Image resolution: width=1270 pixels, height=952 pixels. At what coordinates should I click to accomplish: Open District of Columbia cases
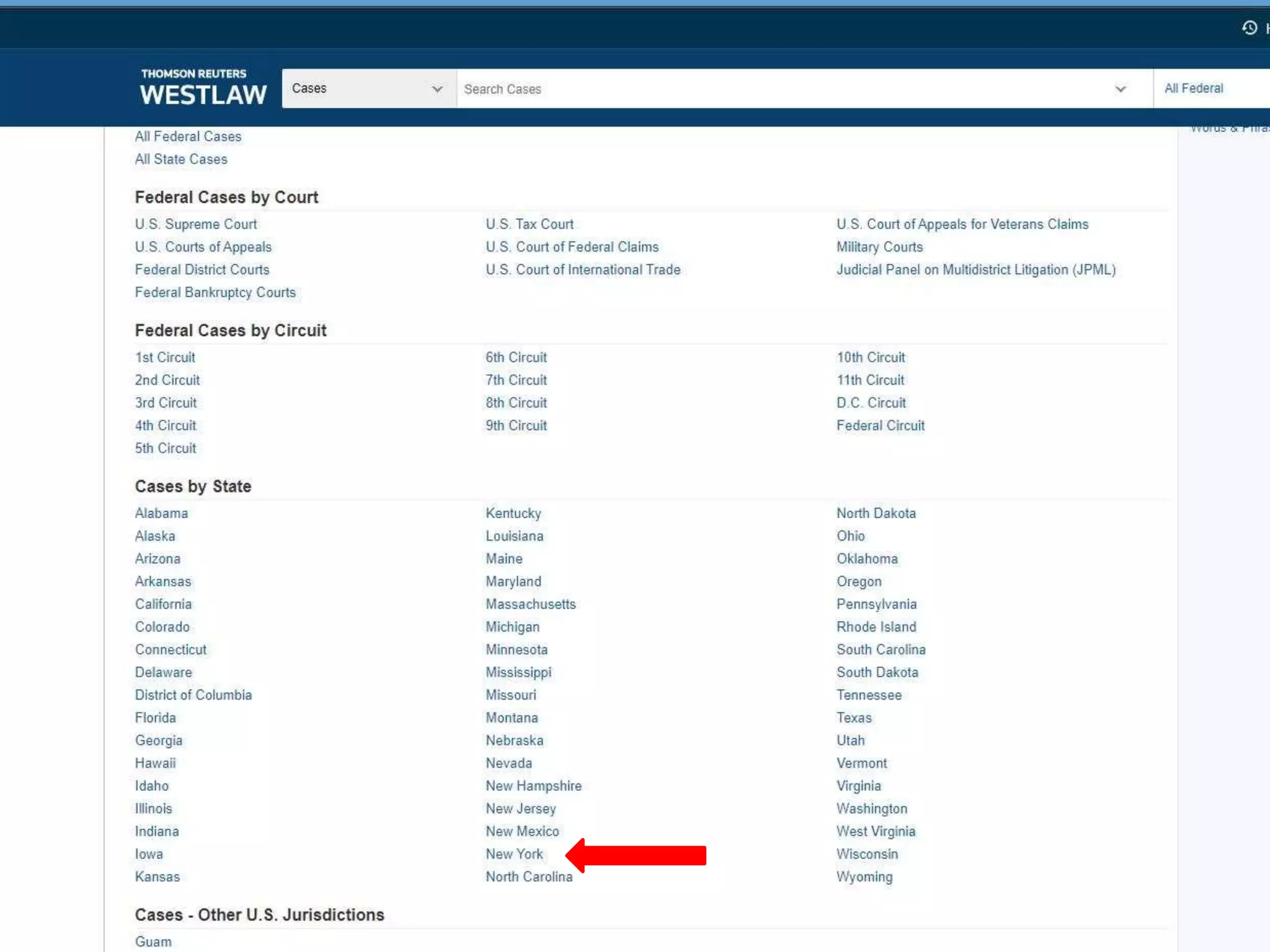pyautogui.click(x=193, y=695)
